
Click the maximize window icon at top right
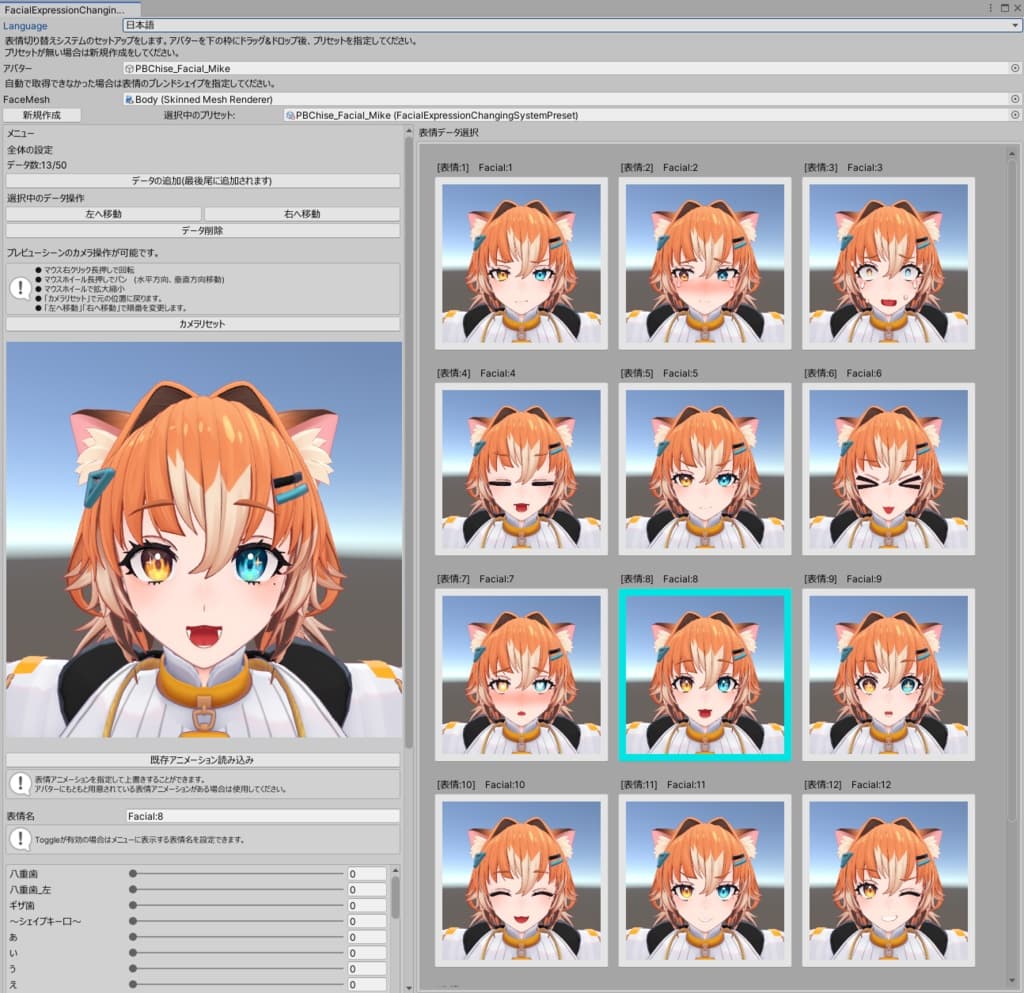[1003, 7]
